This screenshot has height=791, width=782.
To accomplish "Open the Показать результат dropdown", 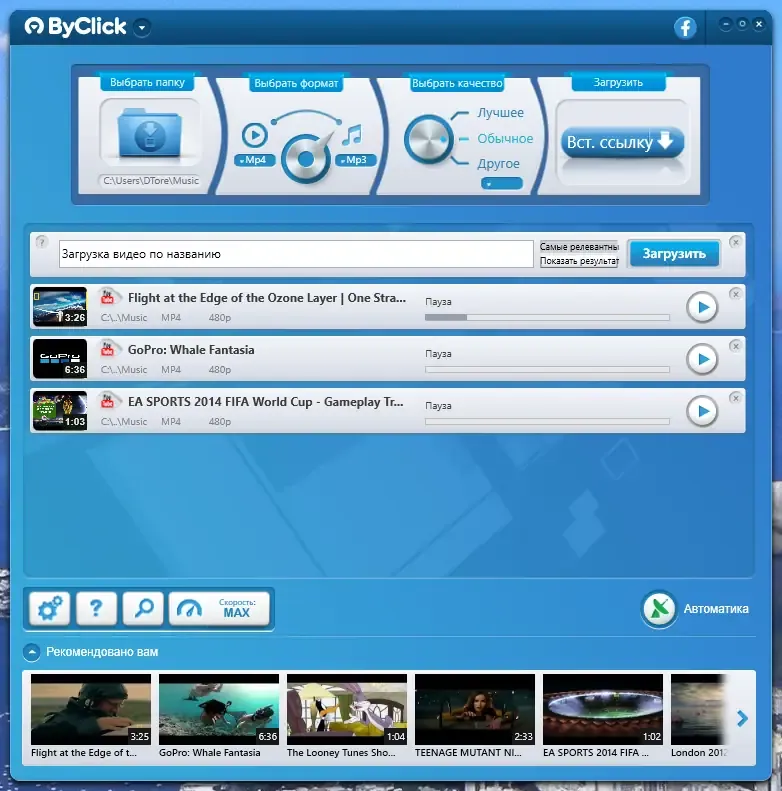I will pos(579,261).
